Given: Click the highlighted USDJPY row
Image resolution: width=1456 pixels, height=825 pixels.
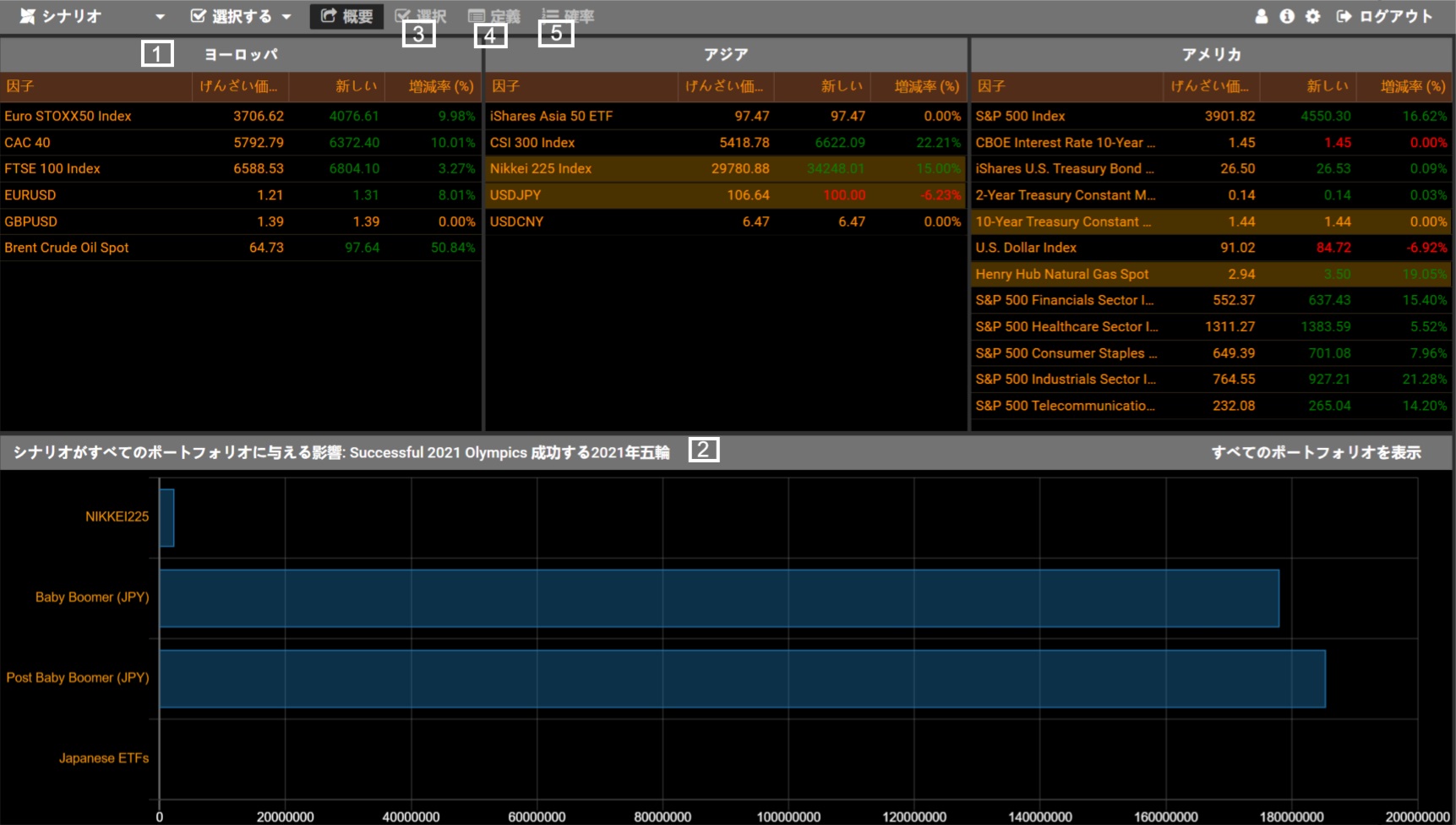Looking at the screenshot, I should pyautogui.click(x=726, y=194).
